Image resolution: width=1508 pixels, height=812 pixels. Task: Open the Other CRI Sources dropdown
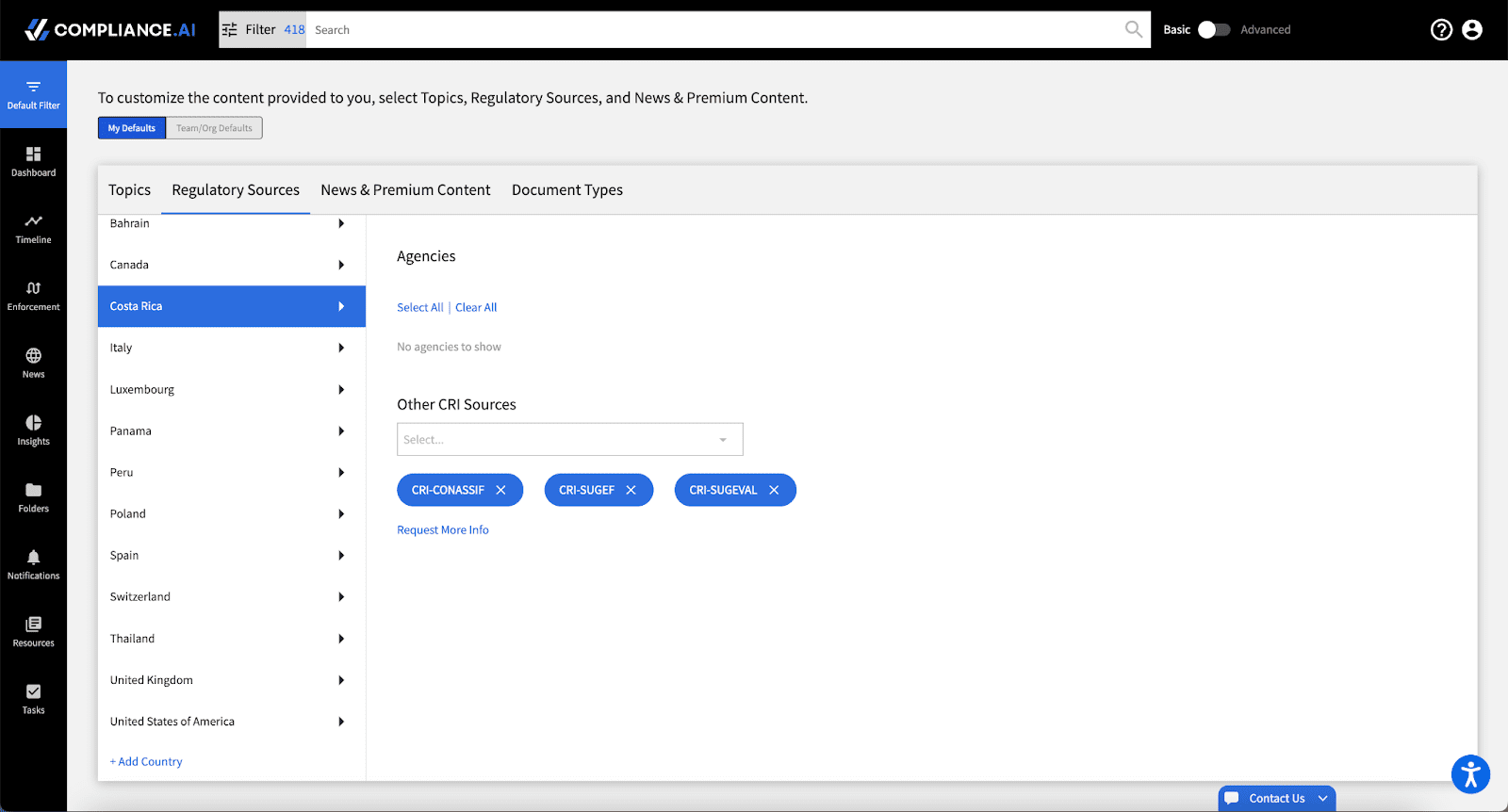pos(570,439)
